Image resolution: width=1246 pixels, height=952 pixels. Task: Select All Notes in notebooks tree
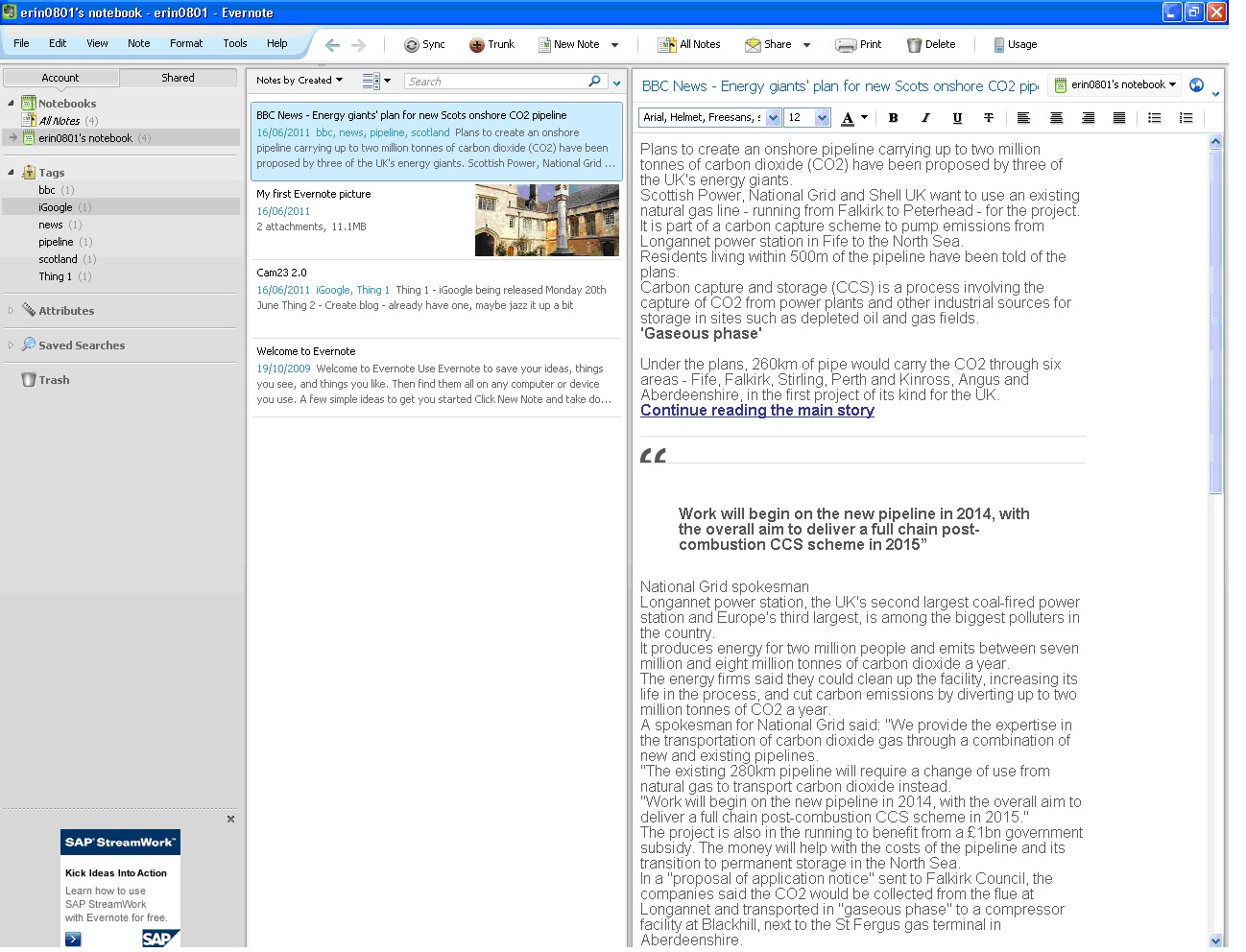click(x=60, y=121)
